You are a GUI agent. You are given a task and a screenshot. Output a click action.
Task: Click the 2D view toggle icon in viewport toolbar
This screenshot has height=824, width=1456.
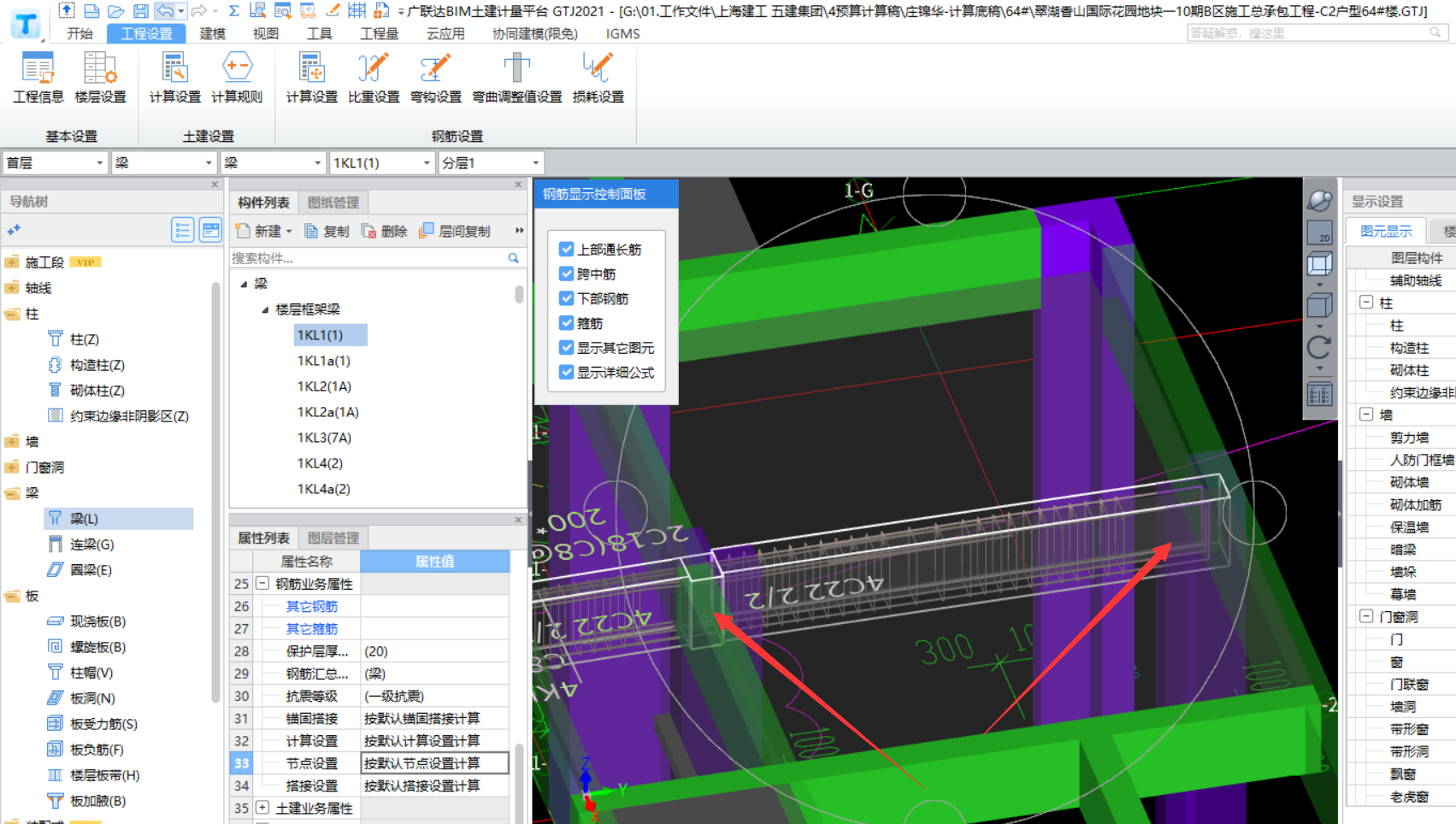click(x=1319, y=232)
